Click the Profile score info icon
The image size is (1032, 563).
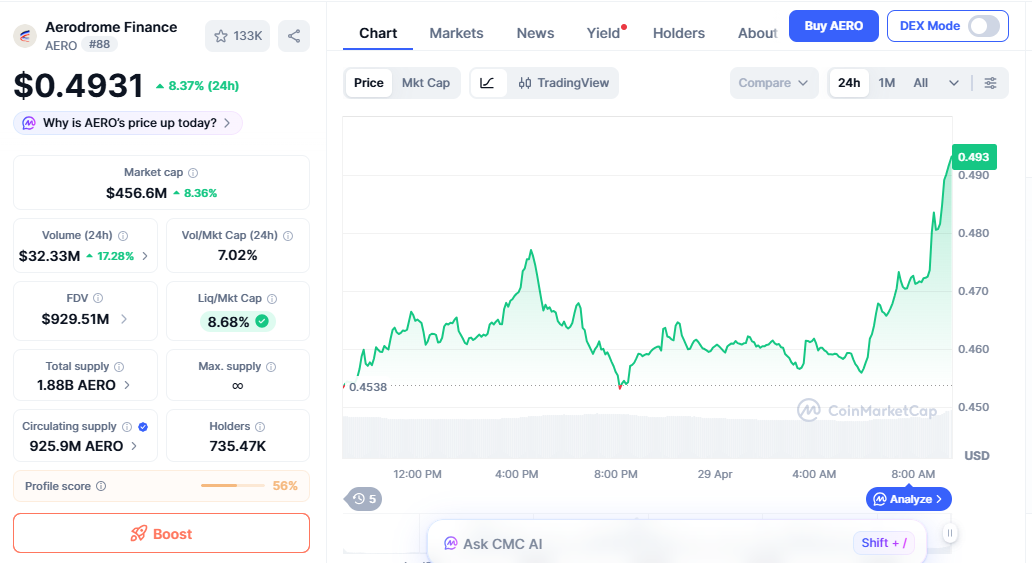pyautogui.click(x=101, y=486)
